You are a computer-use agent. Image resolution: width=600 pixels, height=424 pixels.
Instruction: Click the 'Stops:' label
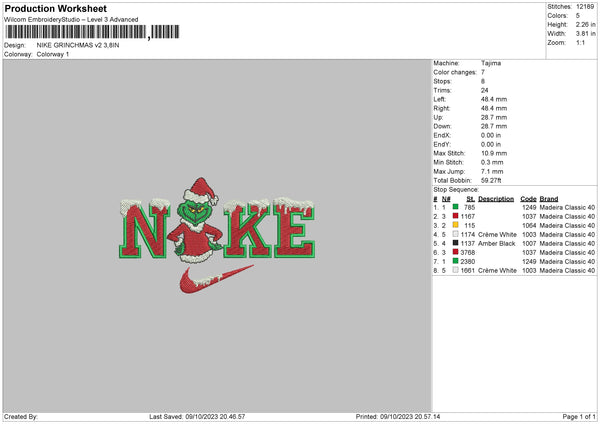[x=442, y=81]
